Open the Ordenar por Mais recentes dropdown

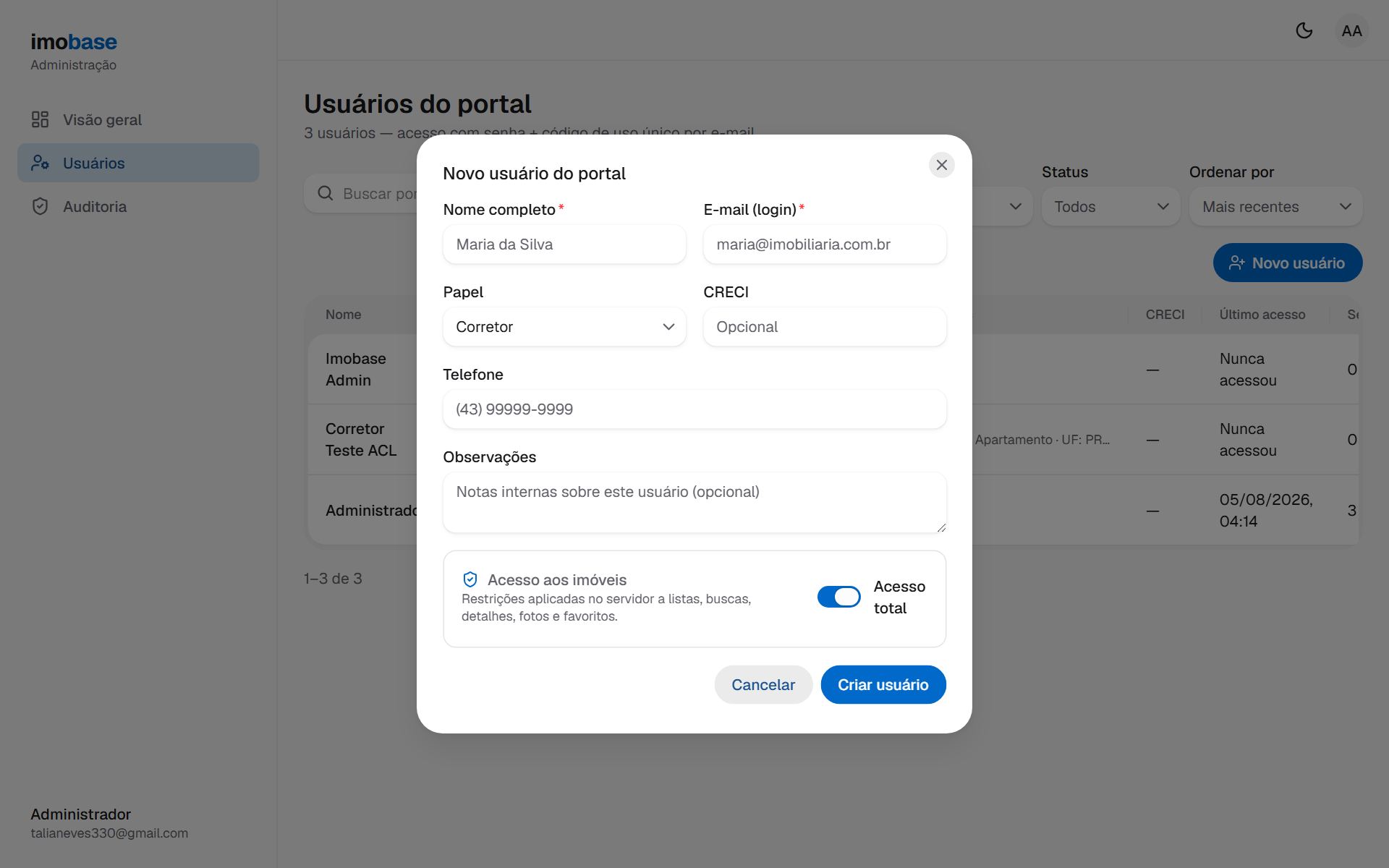coord(1275,207)
